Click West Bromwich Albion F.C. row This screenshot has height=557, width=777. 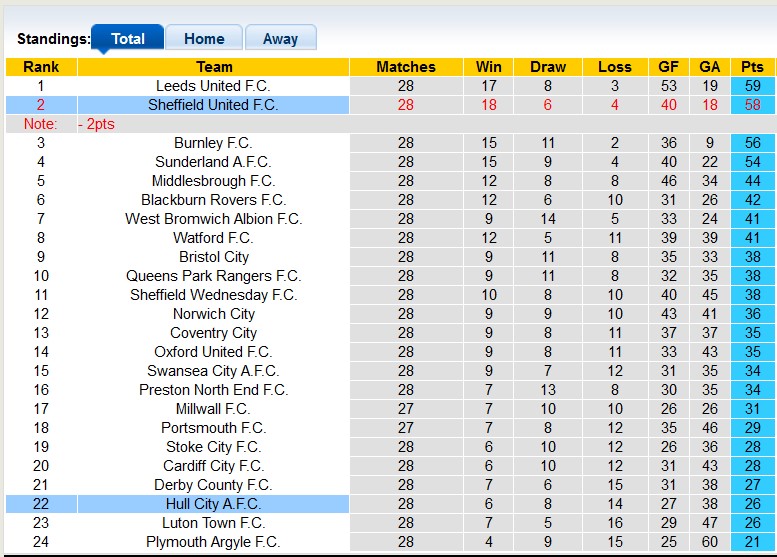tap(213, 219)
